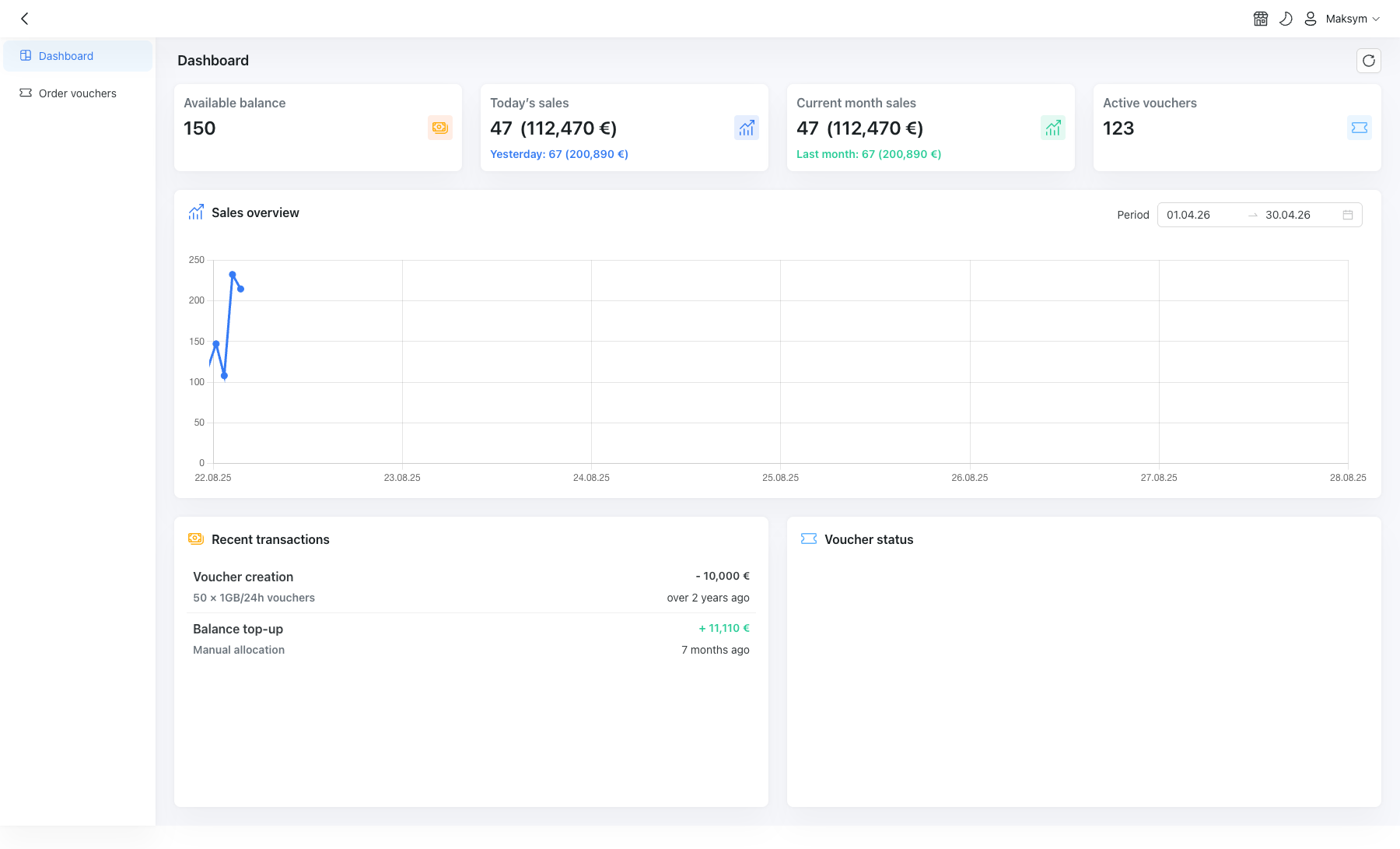Screen dimensions: 1400x849
Task: Set the period end date 30.04.26
Action: pyautogui.click(x=1299, y=215)
